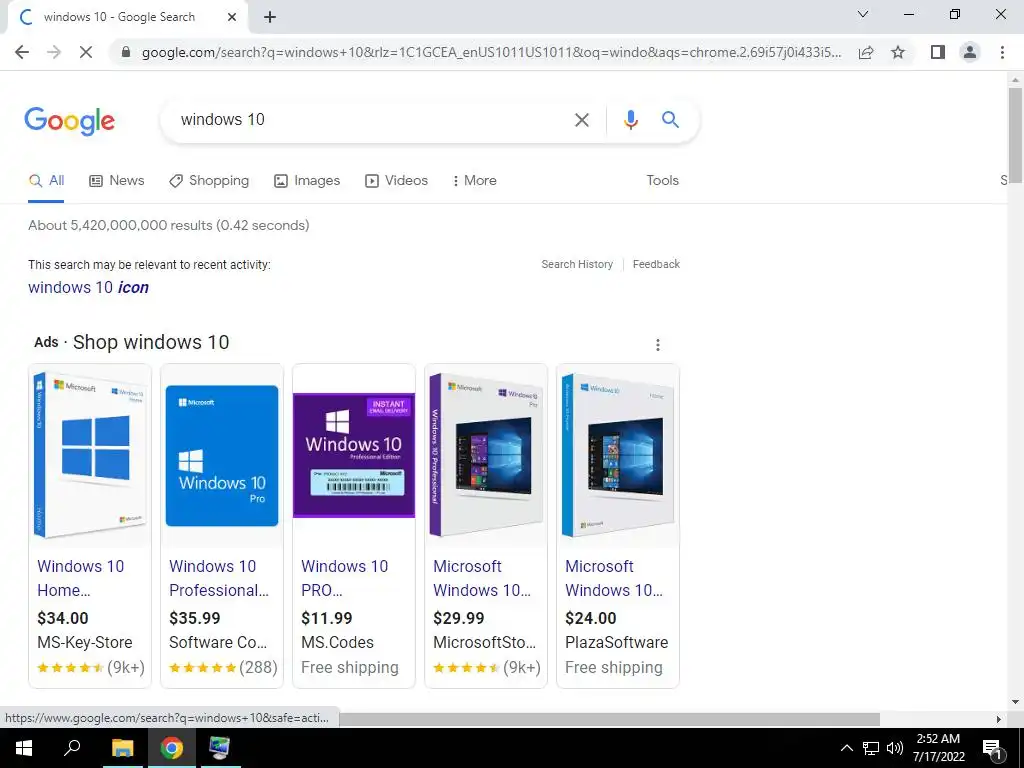1024x768 pixels.
Task: Switch to the Images tab
Action: click(x=307, y=181)
